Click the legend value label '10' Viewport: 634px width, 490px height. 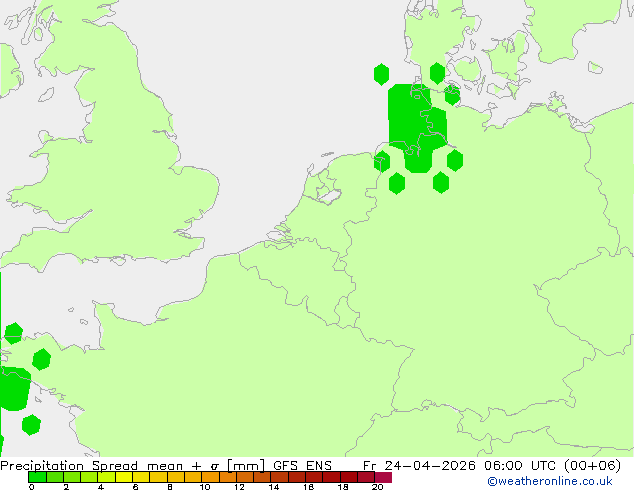pyautogui.click(x=205, y=486)
